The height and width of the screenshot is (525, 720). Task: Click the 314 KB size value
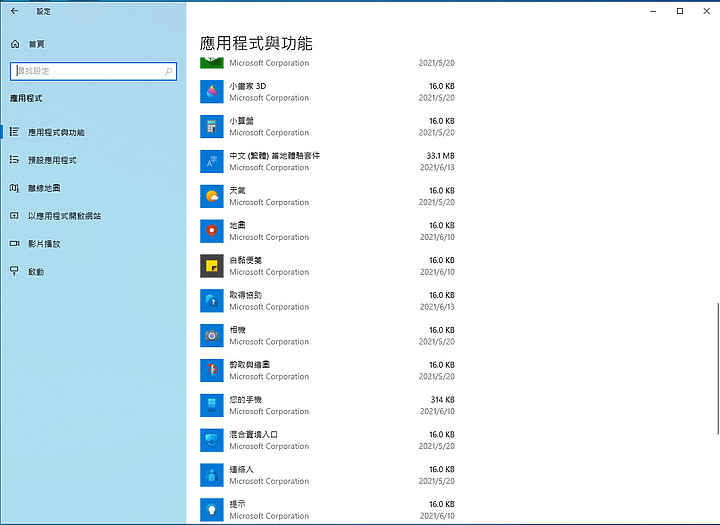[443, 400]
